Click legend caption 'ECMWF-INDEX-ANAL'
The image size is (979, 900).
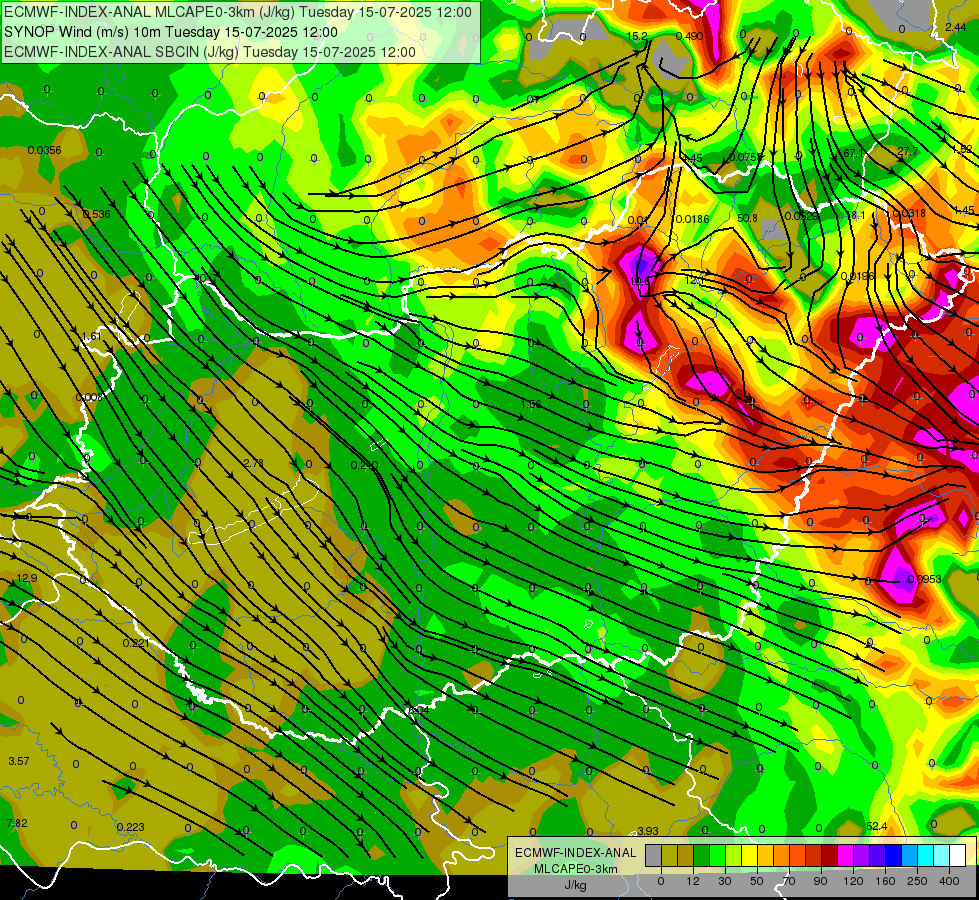(575, 853)
